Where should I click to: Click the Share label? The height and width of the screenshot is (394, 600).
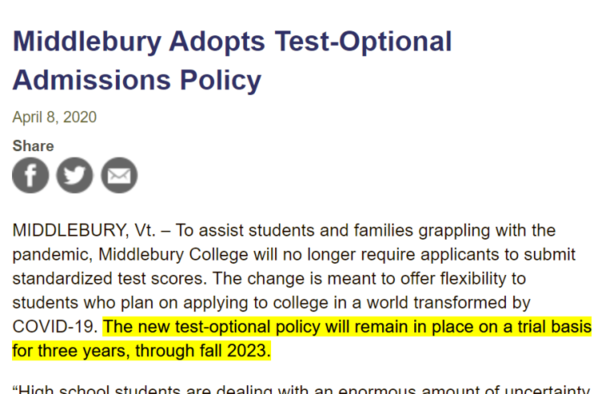[33, 146]
